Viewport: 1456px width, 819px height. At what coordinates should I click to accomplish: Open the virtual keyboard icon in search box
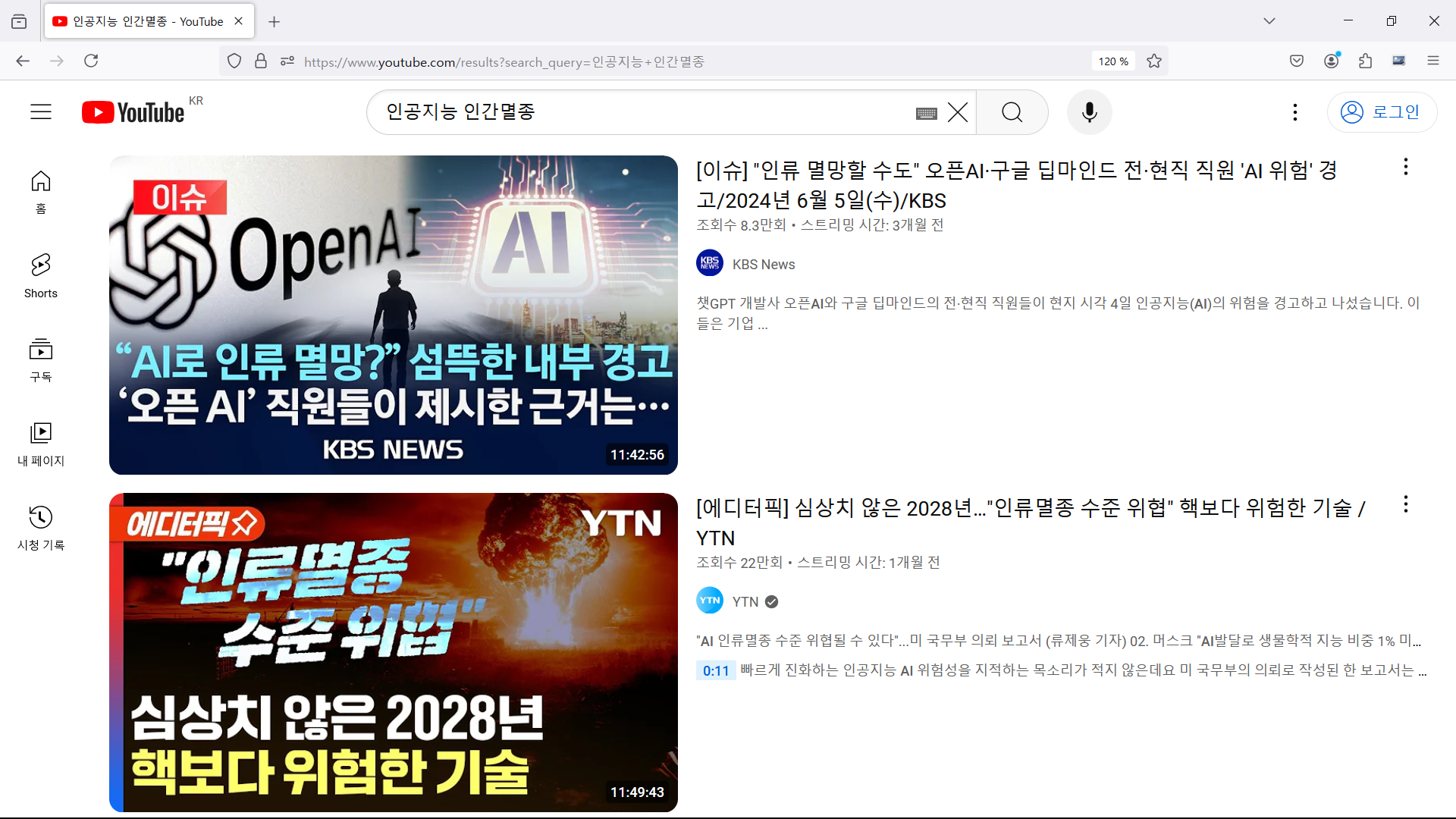[x=926, y=113]
